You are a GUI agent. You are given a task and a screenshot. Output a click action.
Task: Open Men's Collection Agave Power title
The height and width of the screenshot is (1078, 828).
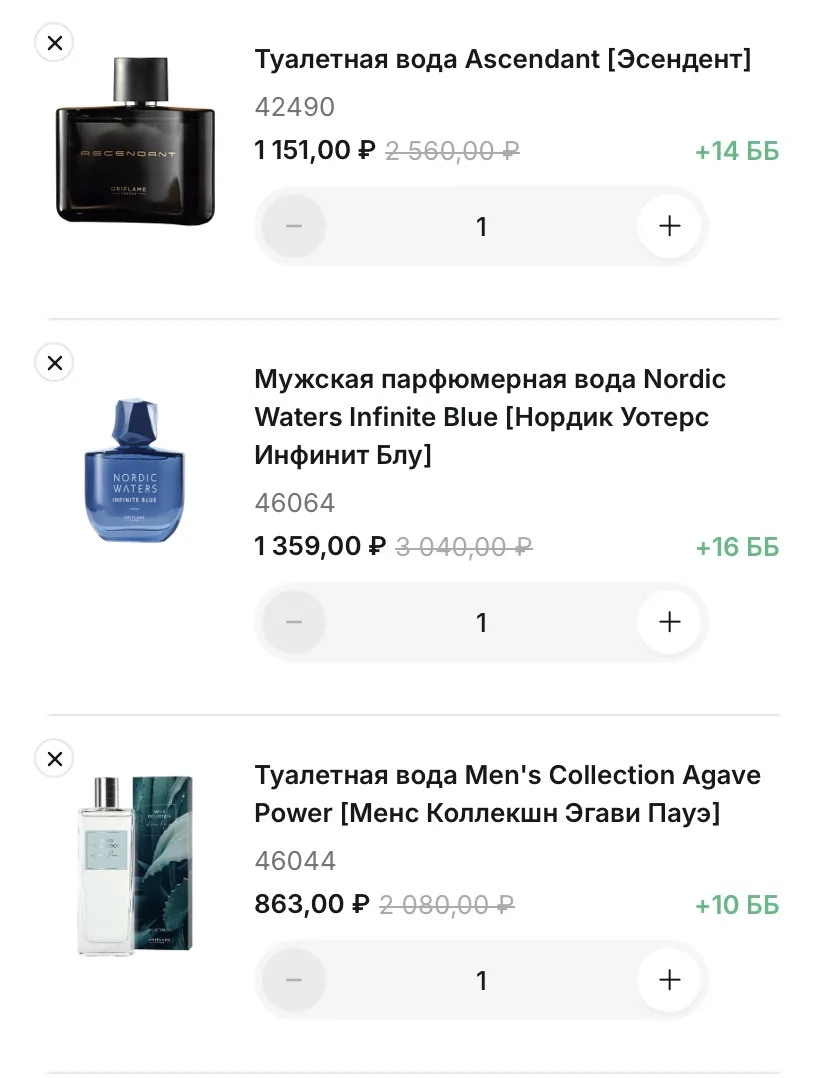tap(507, 794)
